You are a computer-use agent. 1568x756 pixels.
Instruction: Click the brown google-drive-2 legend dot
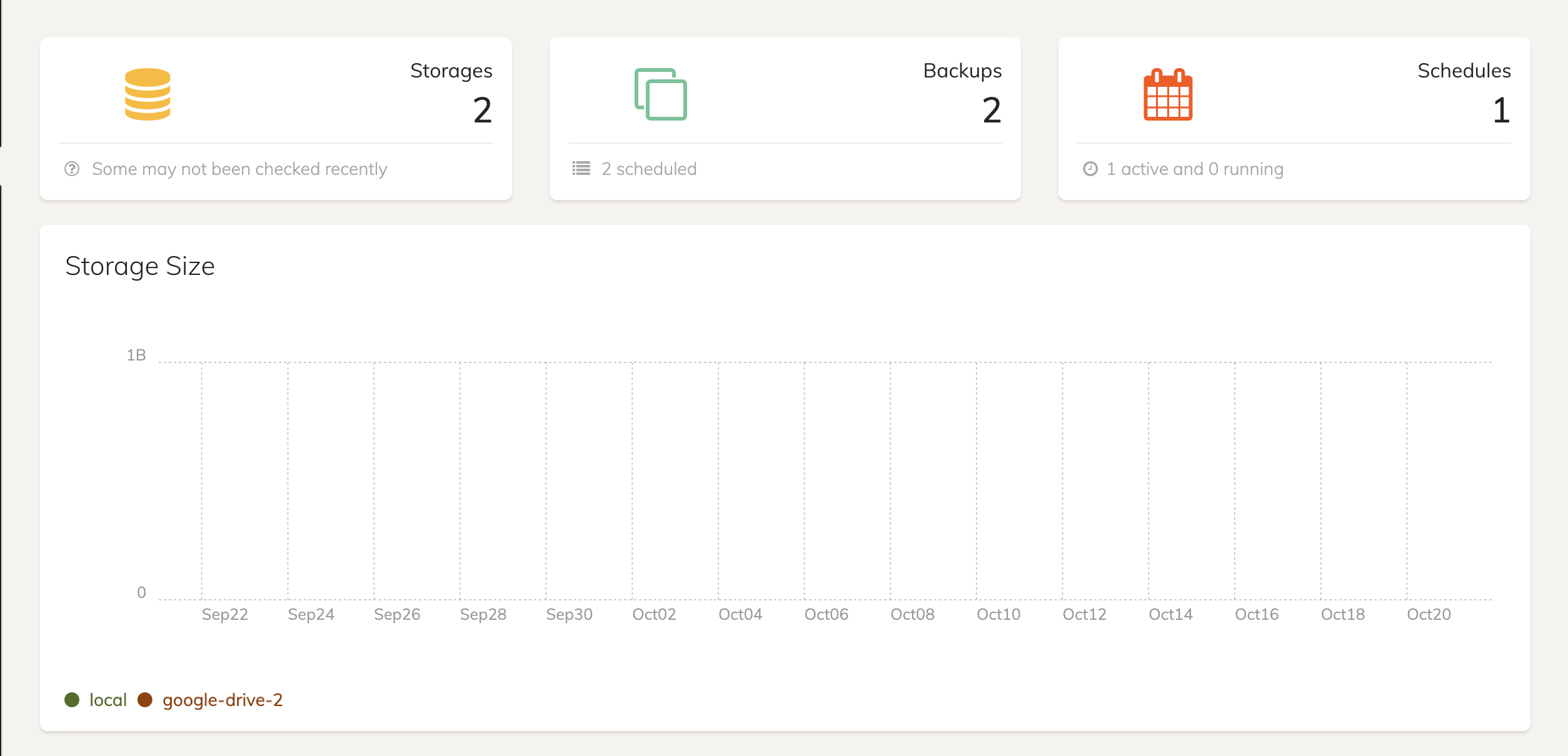pos(145,700)
